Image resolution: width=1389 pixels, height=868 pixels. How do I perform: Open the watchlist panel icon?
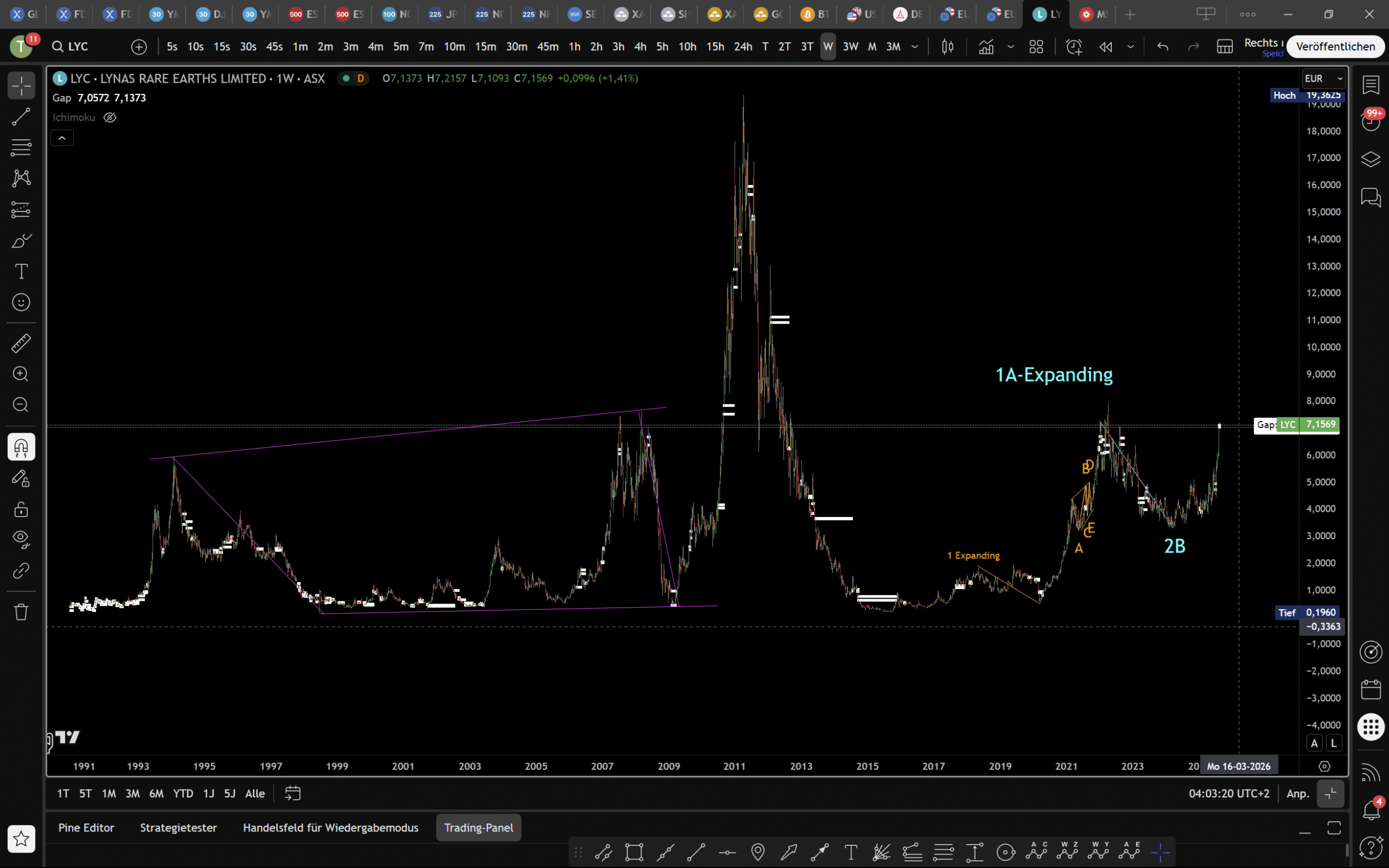tap(1371, 85)
